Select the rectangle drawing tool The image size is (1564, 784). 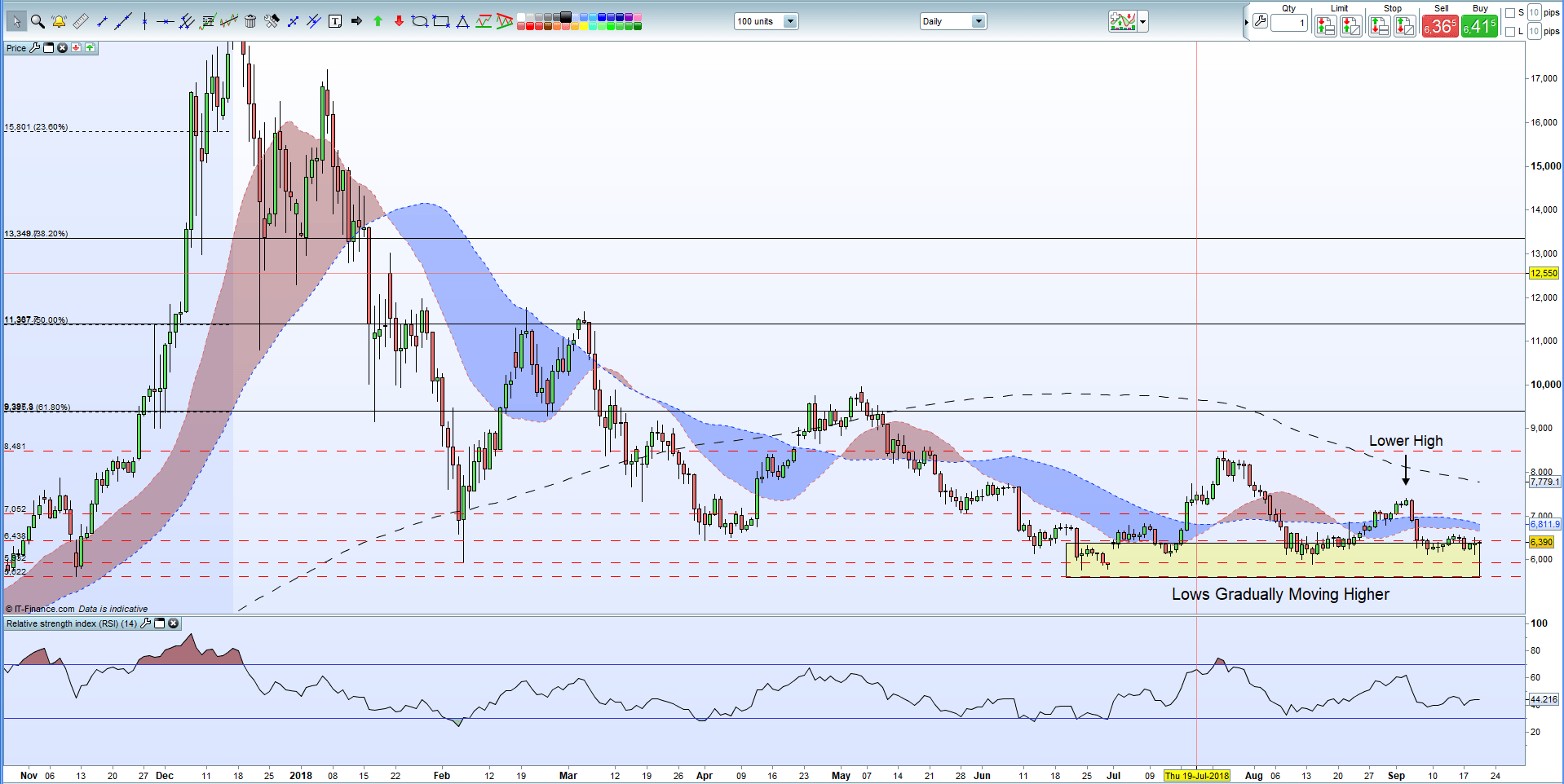[441, 21]
